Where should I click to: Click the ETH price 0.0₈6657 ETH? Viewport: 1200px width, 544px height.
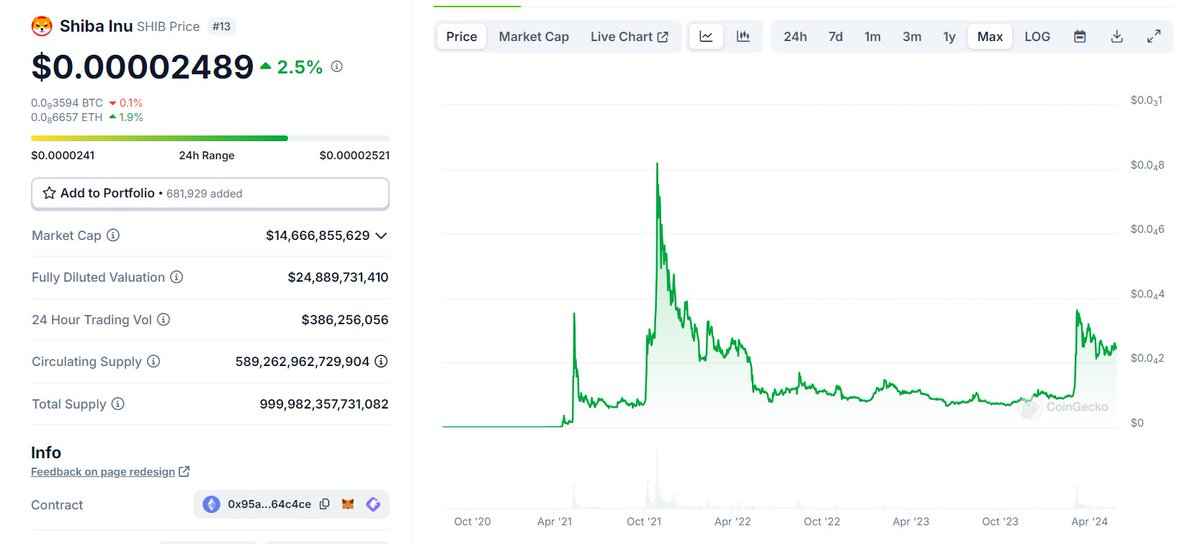click(x=67, y=117)
